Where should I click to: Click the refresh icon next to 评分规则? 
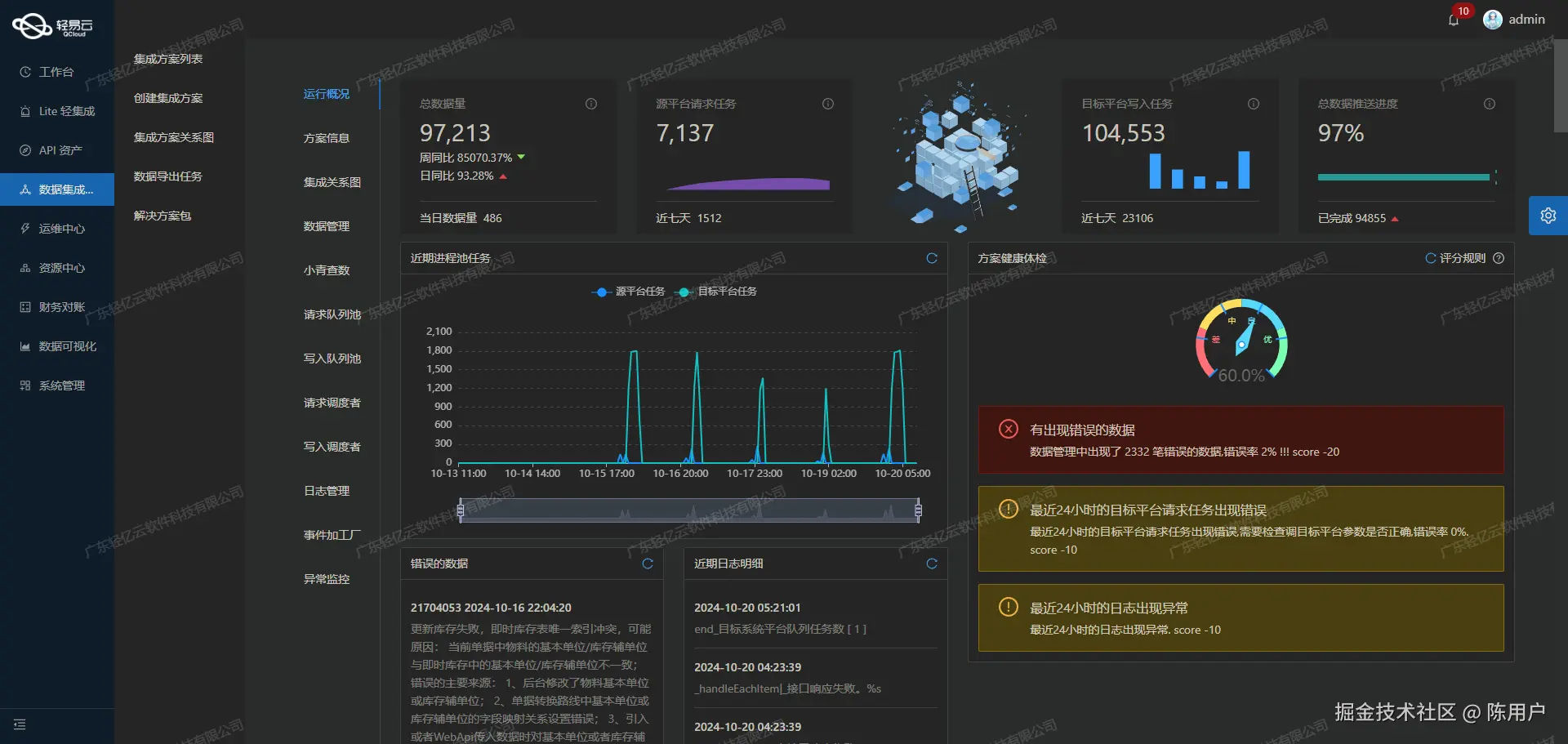[1431, 258]
